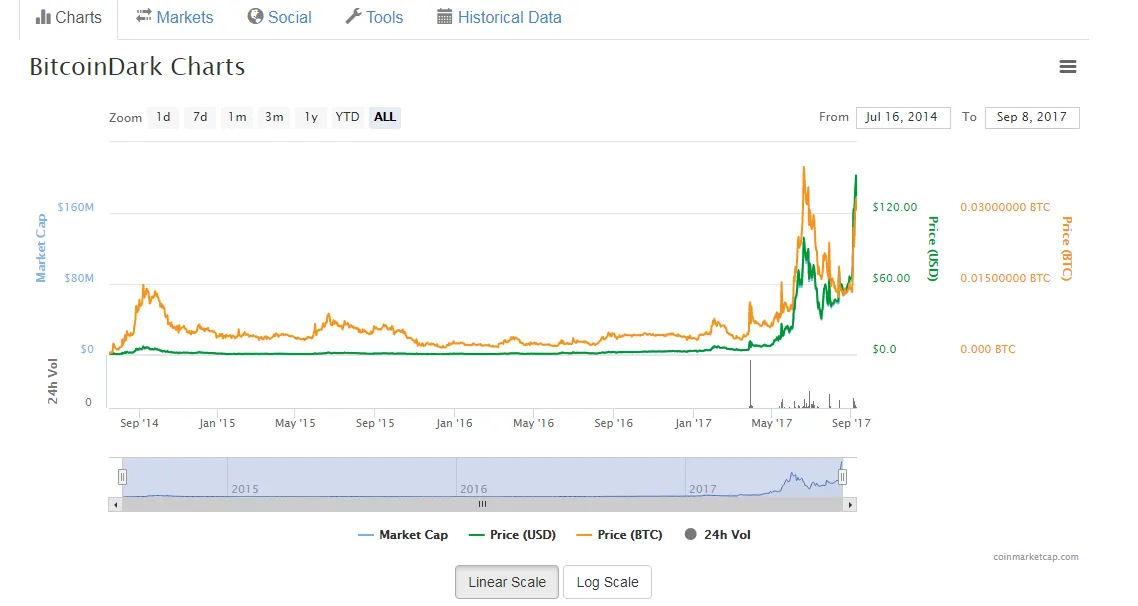Click the Sep '15 x-axis label
1138x606 pixels.
pos(375,423)
